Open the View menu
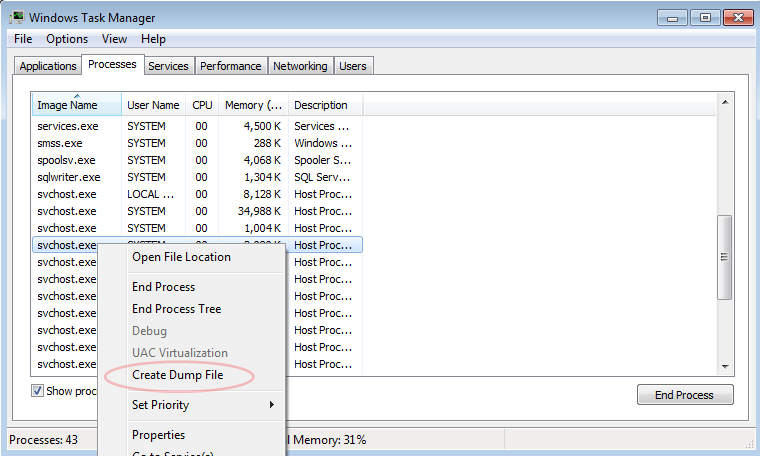This screenshot has width=760, height=456. 114,39
